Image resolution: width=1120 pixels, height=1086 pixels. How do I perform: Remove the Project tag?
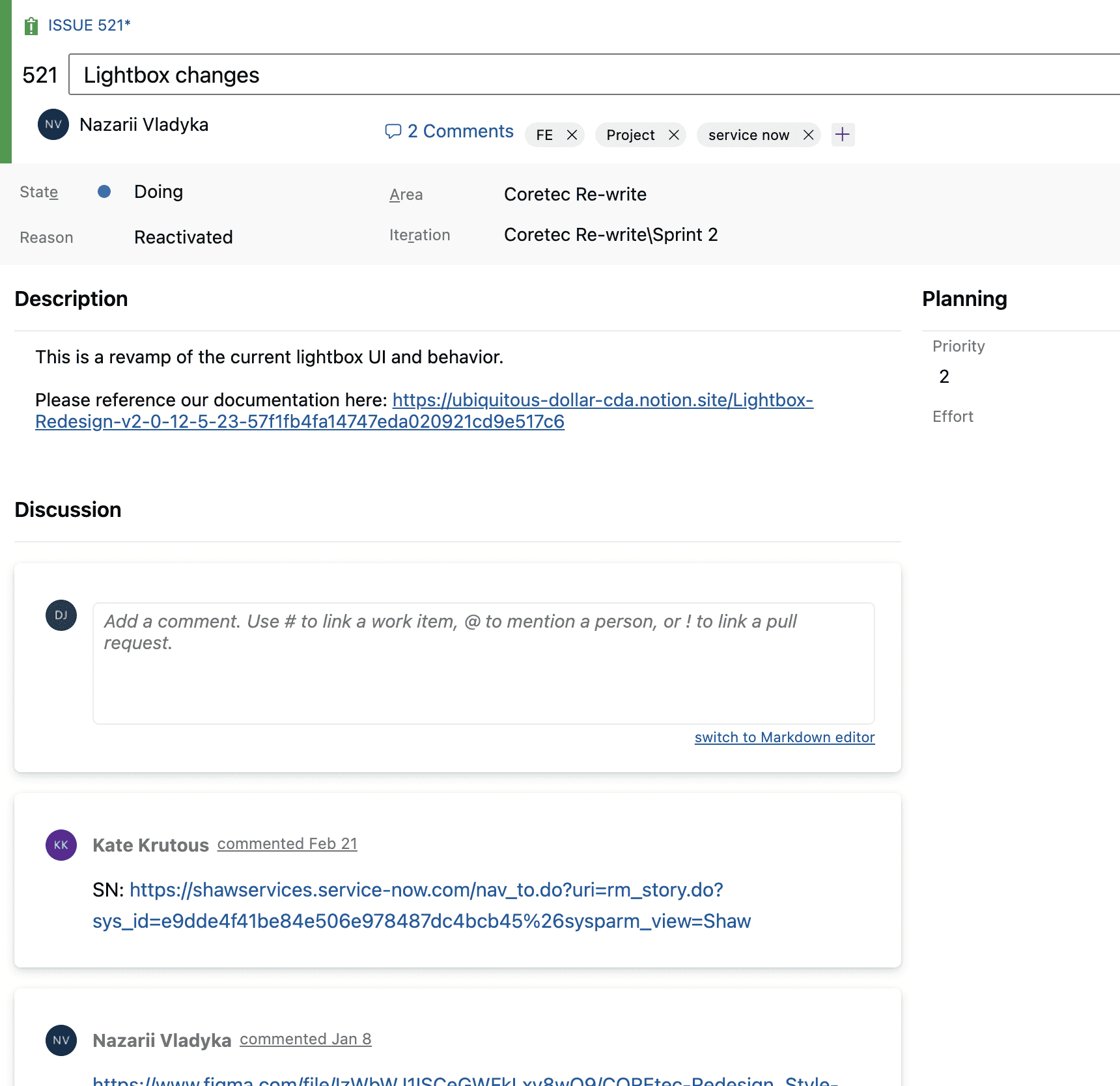click(674, 135)
